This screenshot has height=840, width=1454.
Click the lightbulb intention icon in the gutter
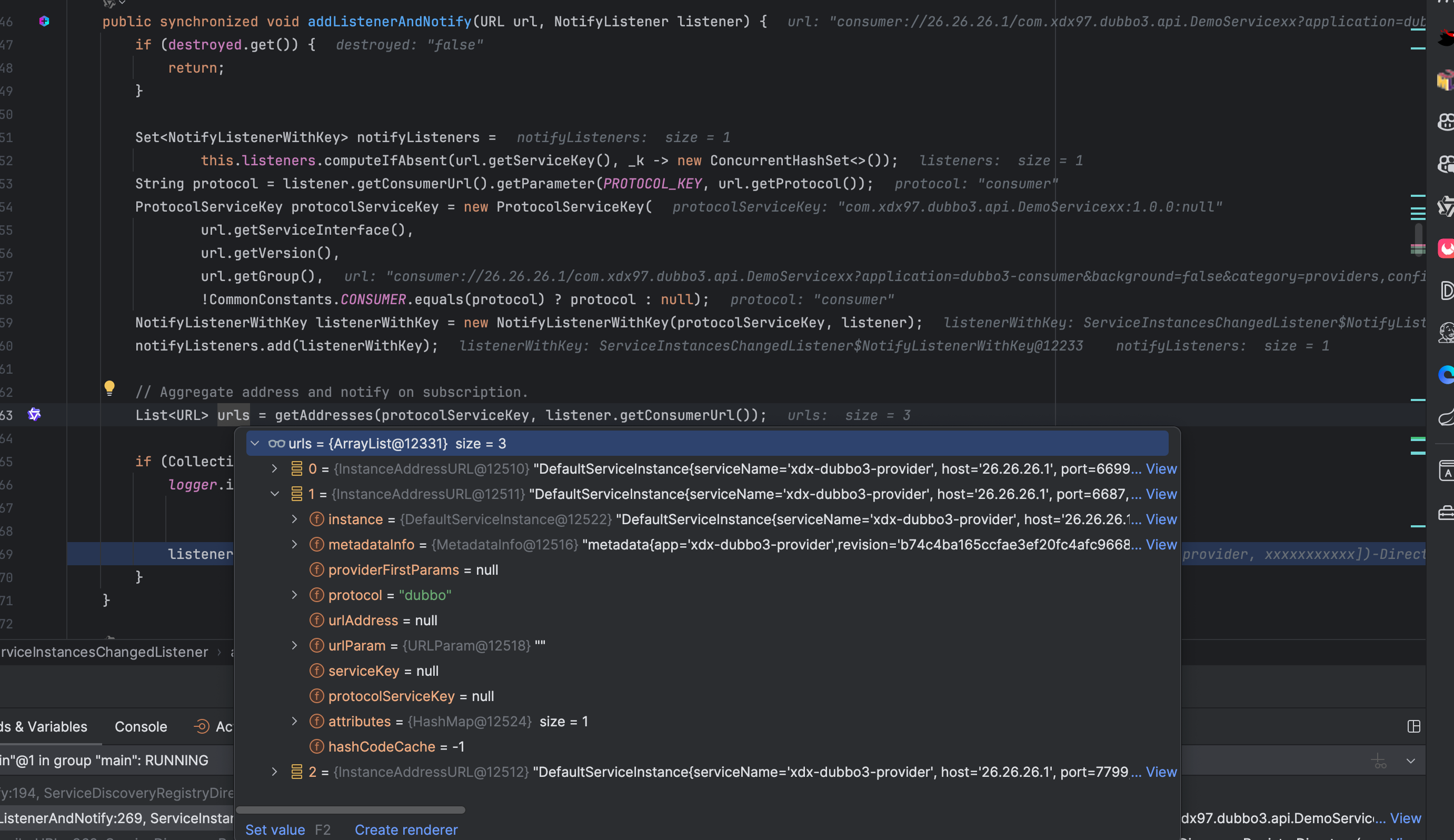[109, 387]
